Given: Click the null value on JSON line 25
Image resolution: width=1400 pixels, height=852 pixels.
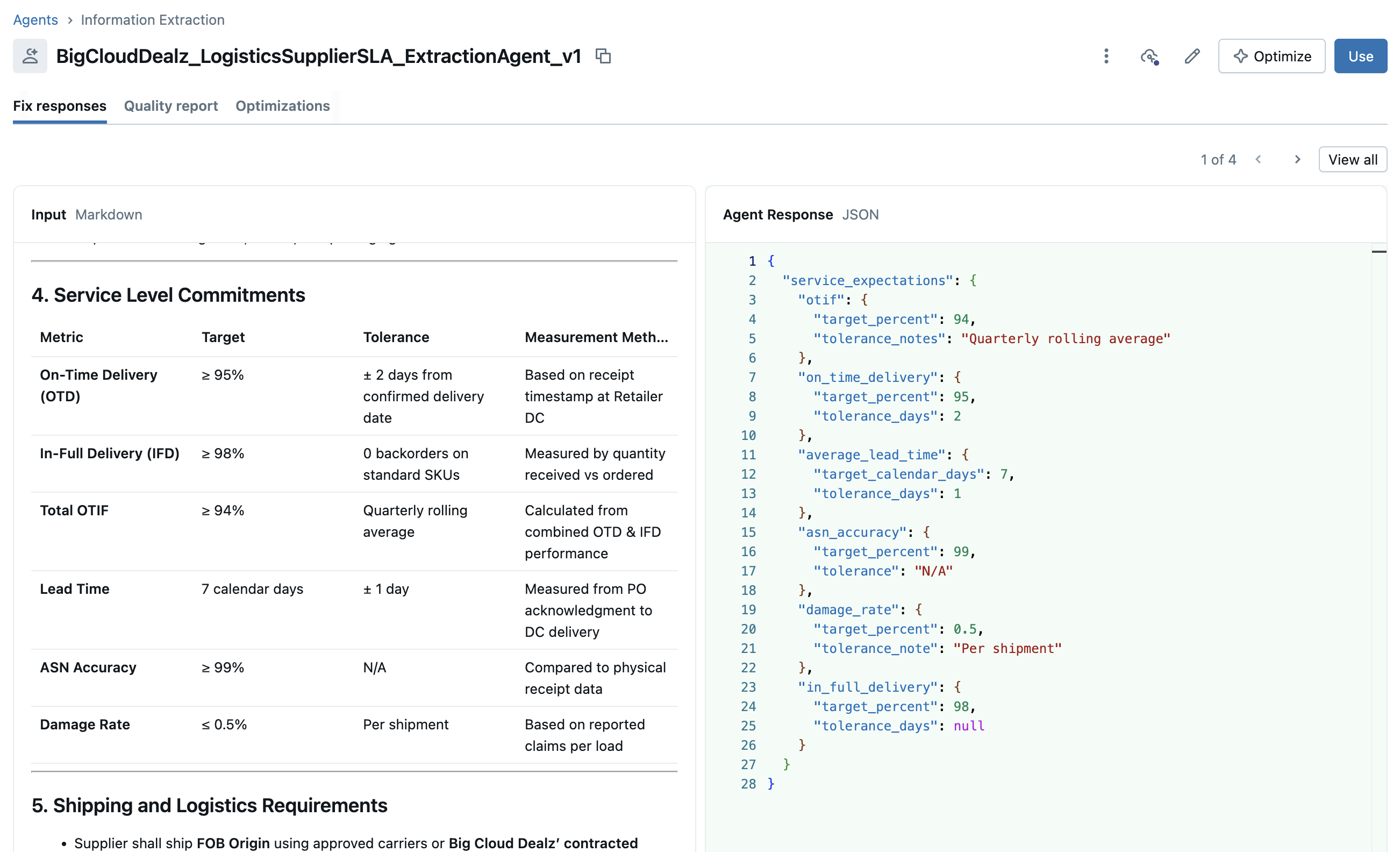Looking at the screenshot, I should click(x=969, y=726).
